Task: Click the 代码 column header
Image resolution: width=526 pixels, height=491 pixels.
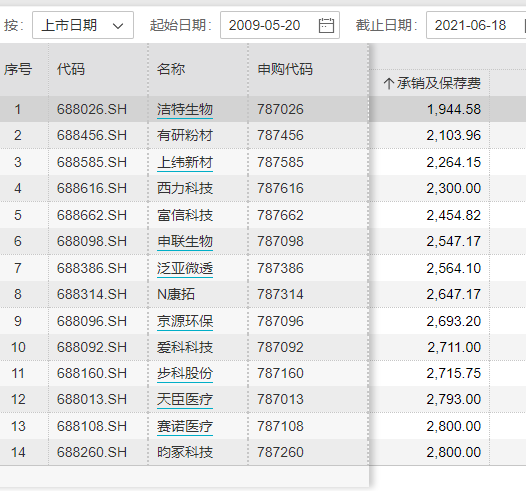Action: (71, 69)
